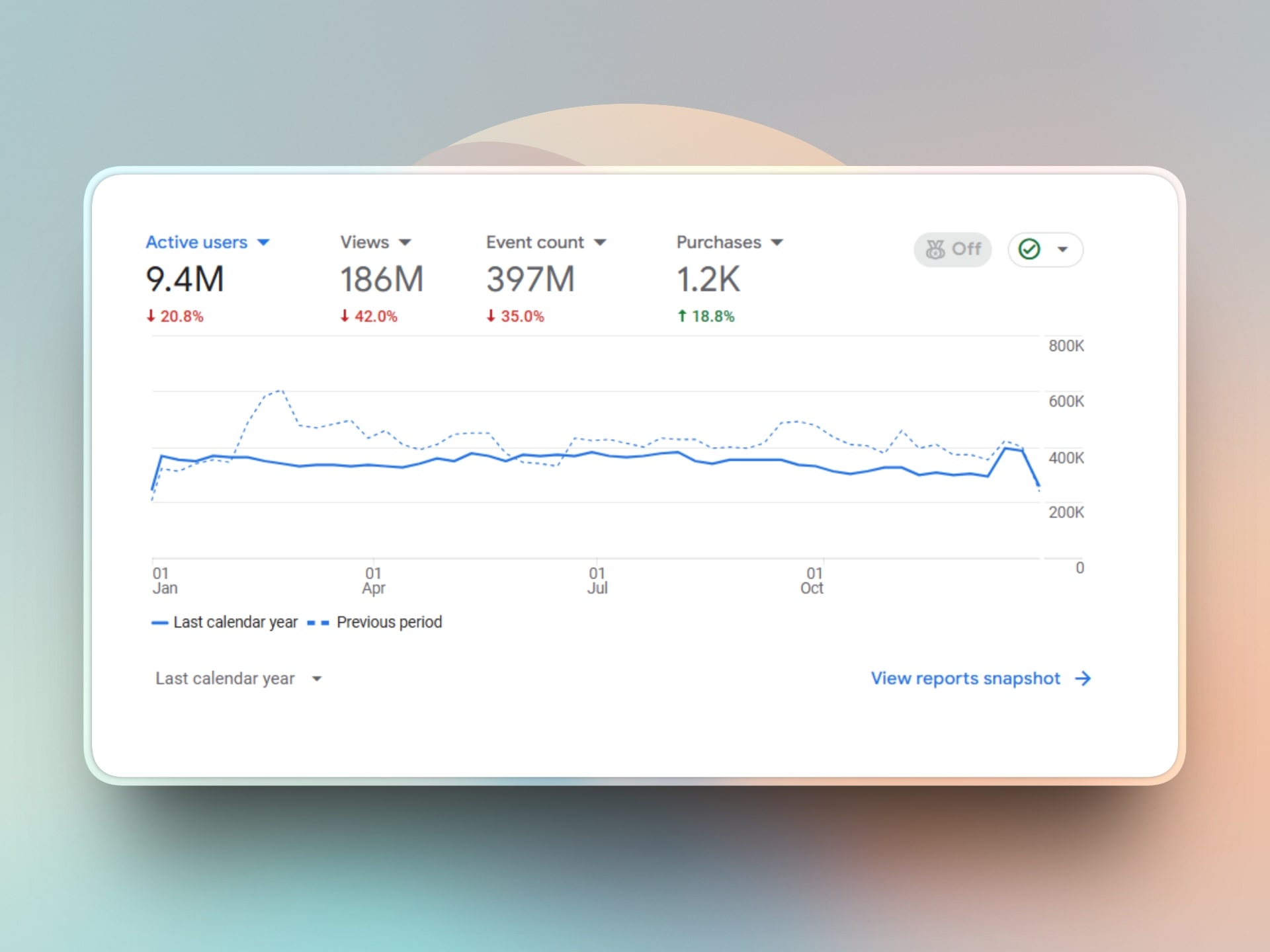Screen dimensions: 1270x952
Task: Open the Purchases metric dropdown arrow
Action: (777, 243)
